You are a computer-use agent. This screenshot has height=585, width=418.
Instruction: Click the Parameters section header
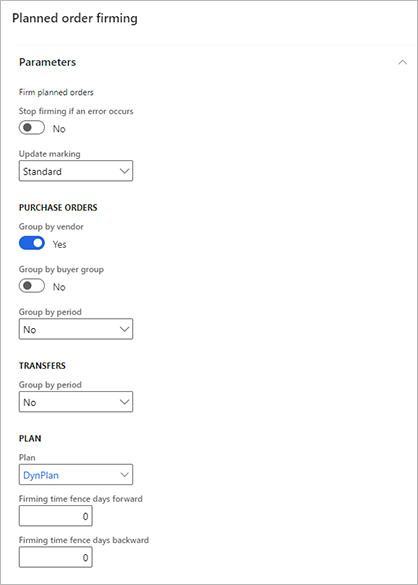[x=47, y=62]
